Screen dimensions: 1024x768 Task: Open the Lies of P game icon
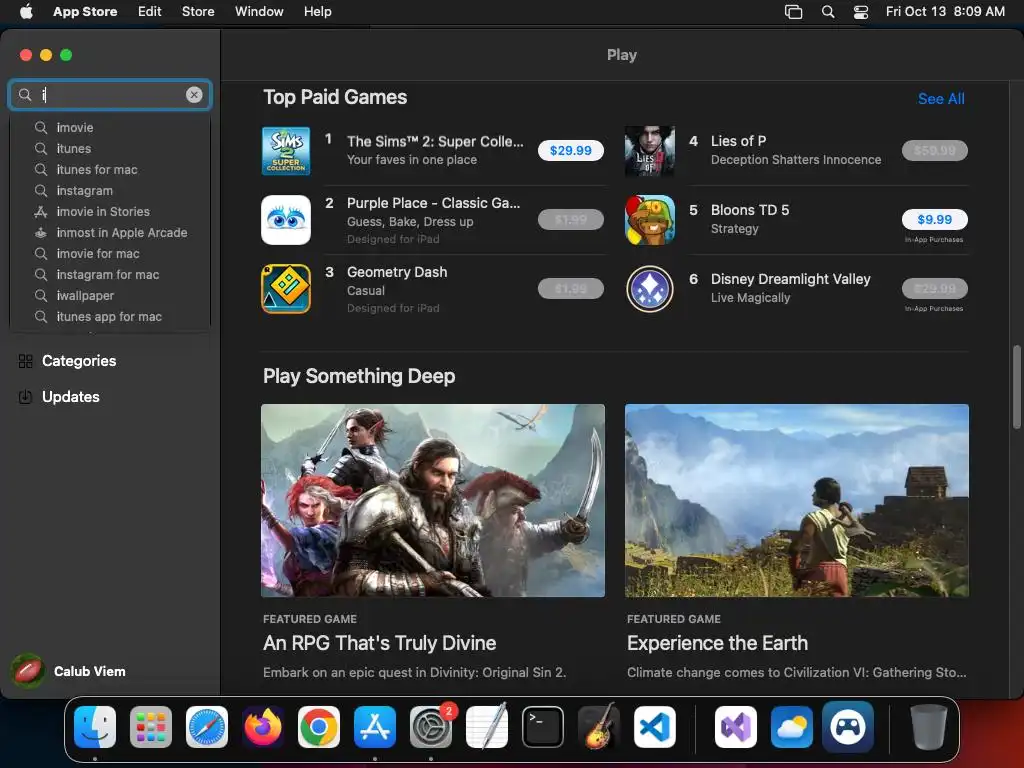[649, 151]
